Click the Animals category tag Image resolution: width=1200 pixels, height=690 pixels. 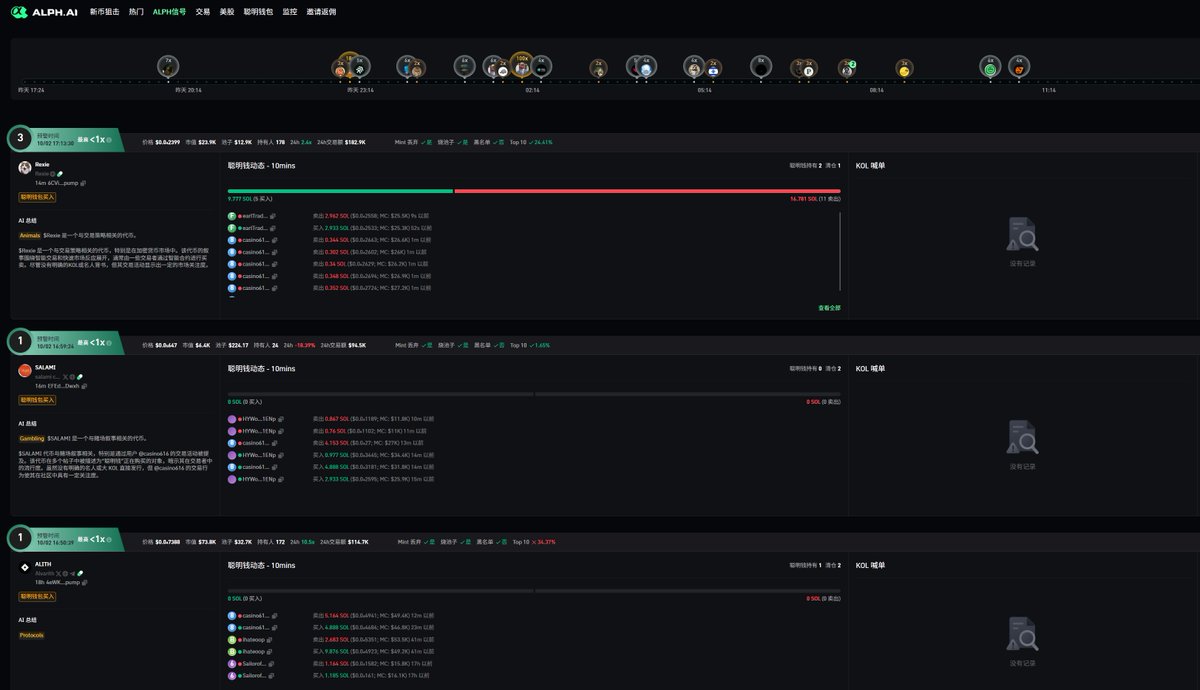click(30, 235)
